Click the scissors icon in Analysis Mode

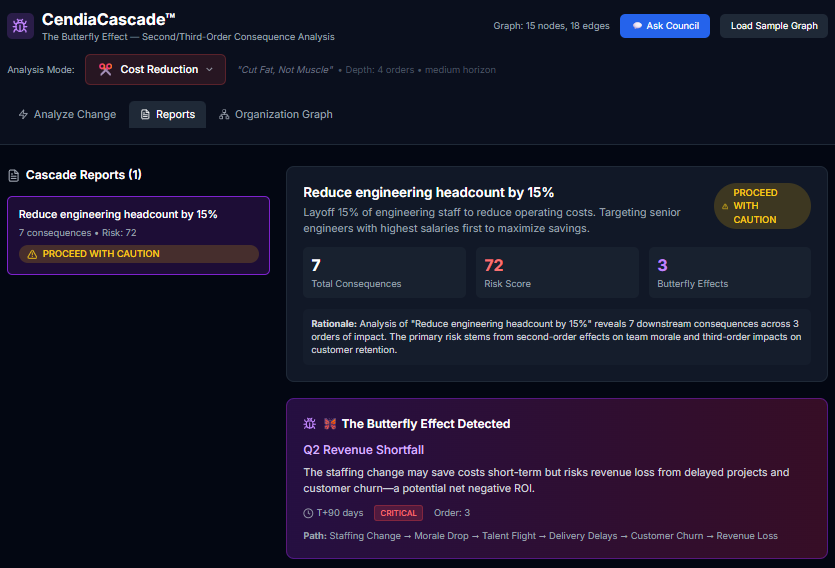(105, 70)
